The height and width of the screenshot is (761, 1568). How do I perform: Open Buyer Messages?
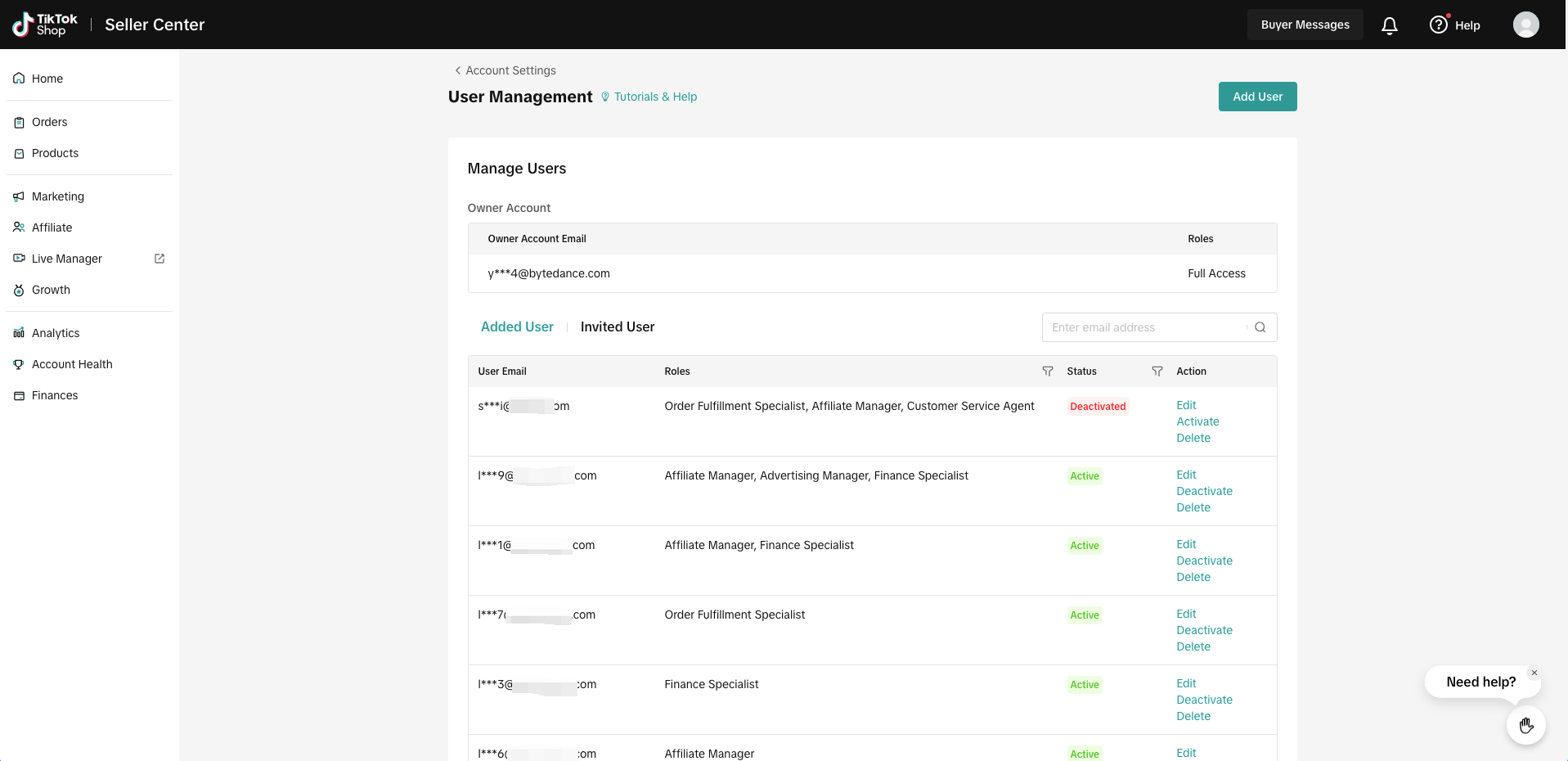coord(1305,25)
